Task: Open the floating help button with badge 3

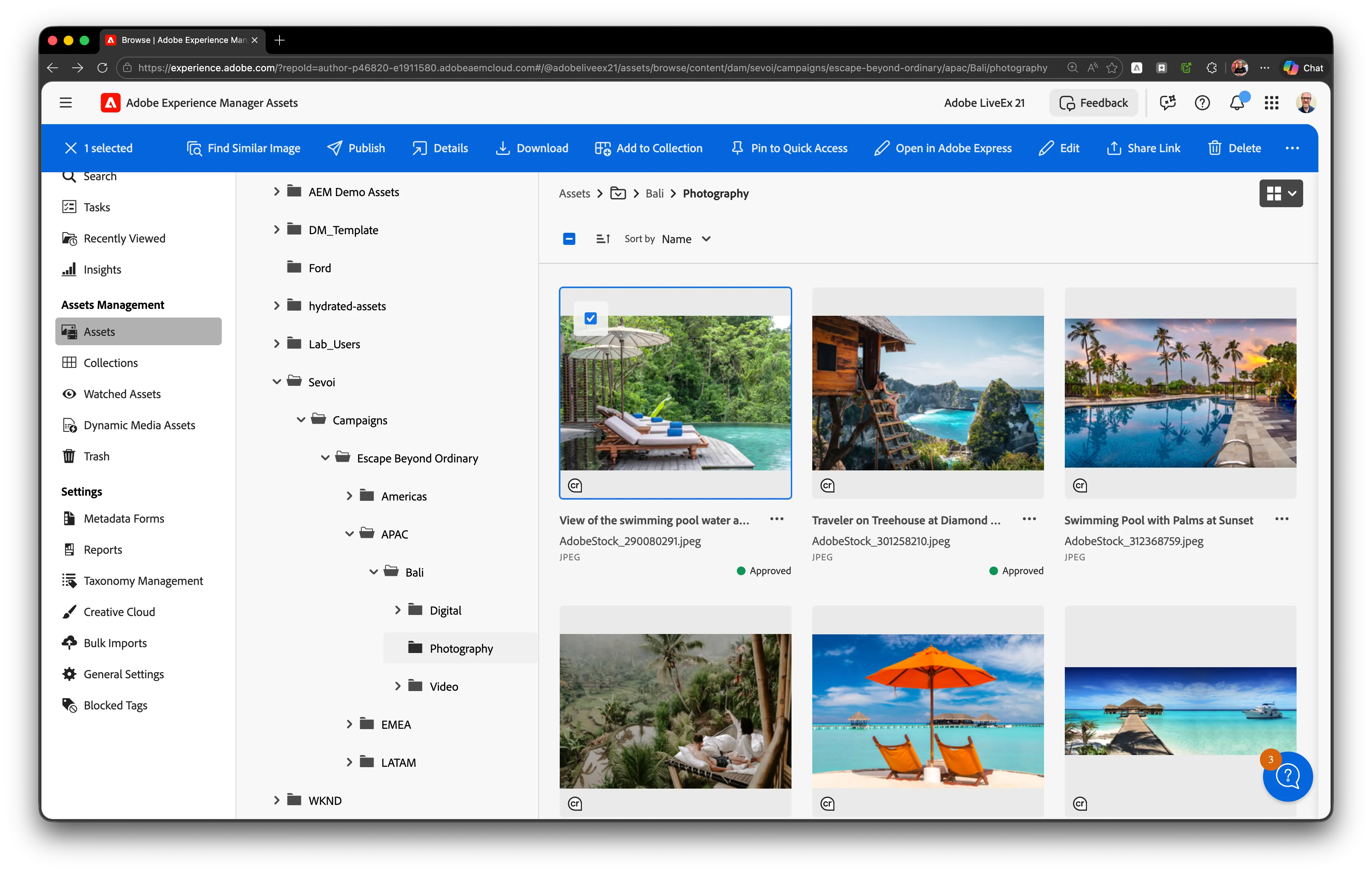Action: pyautogui.click(x=1288, y=776)
